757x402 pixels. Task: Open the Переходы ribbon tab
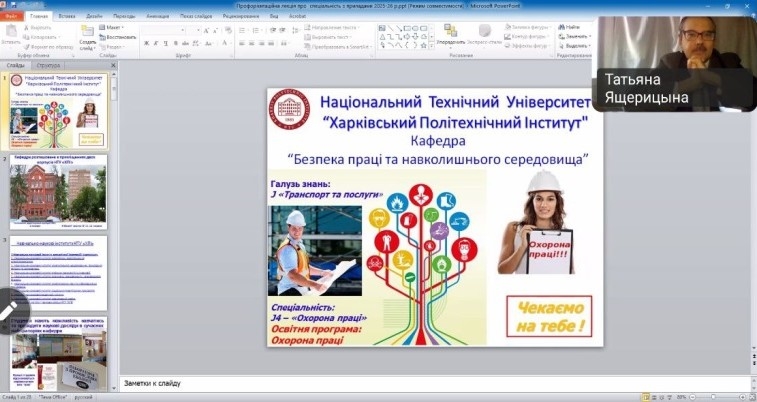coord(125,16)
